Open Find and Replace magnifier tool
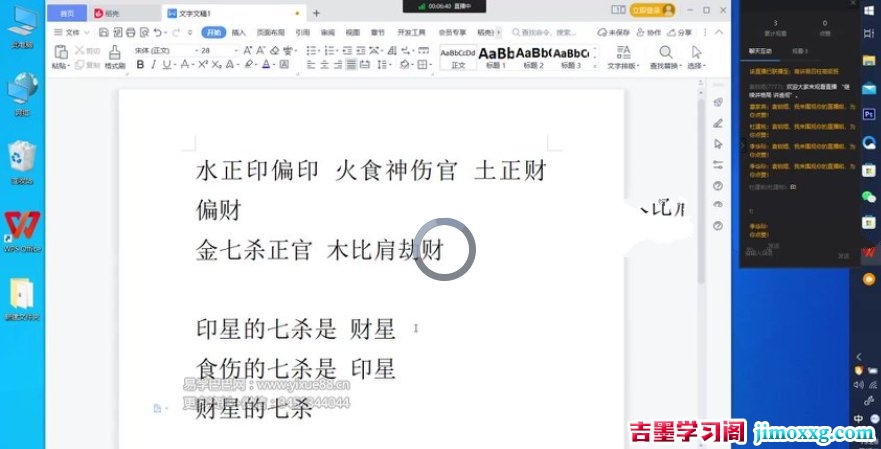This screenshot has width=881, height=449. tap(666, 57)
